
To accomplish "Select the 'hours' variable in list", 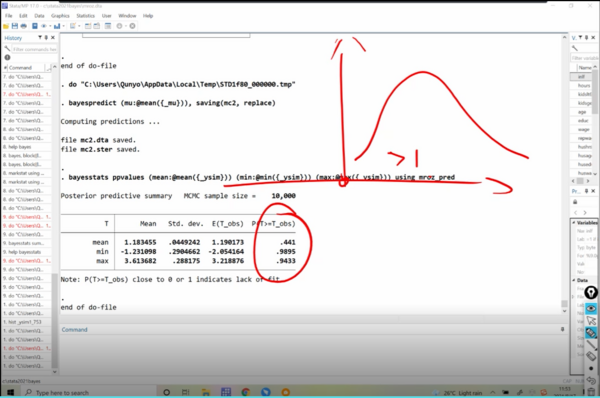I will point(583,85).
